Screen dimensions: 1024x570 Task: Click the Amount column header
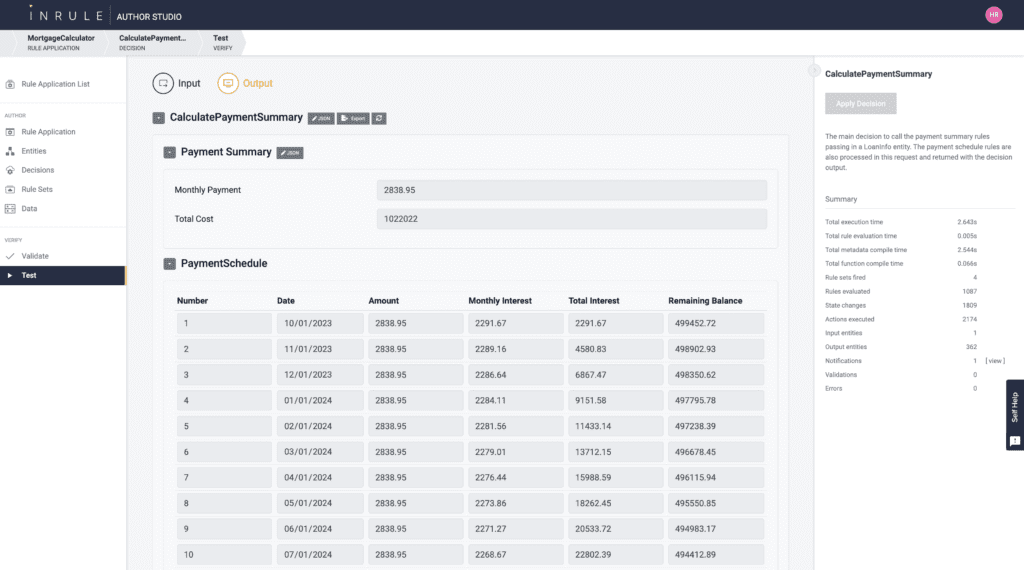pyautogui.click(x=383, y=301)
